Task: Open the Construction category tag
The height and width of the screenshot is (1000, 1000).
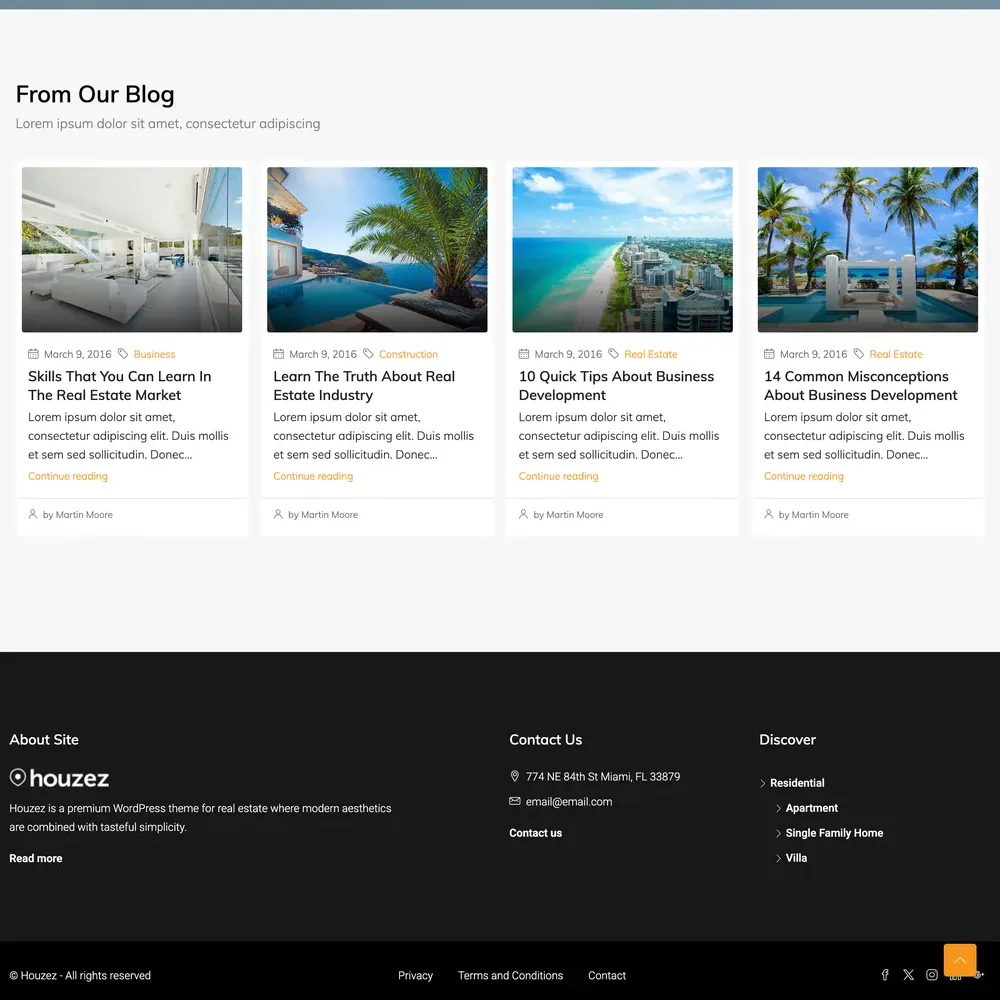Action: click(408, 354)
